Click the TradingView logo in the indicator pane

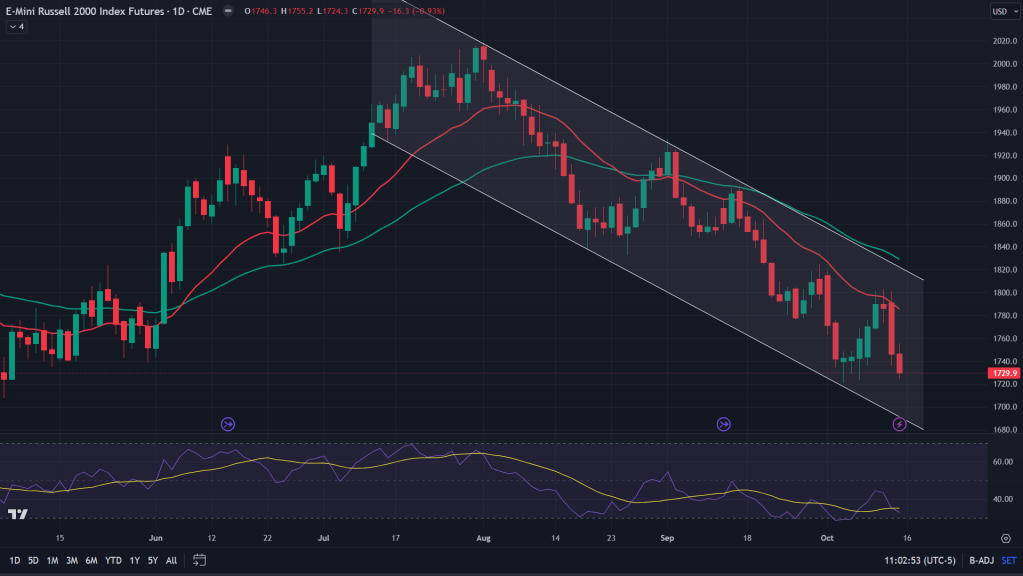pyautogui.click(x=17, y=514)
